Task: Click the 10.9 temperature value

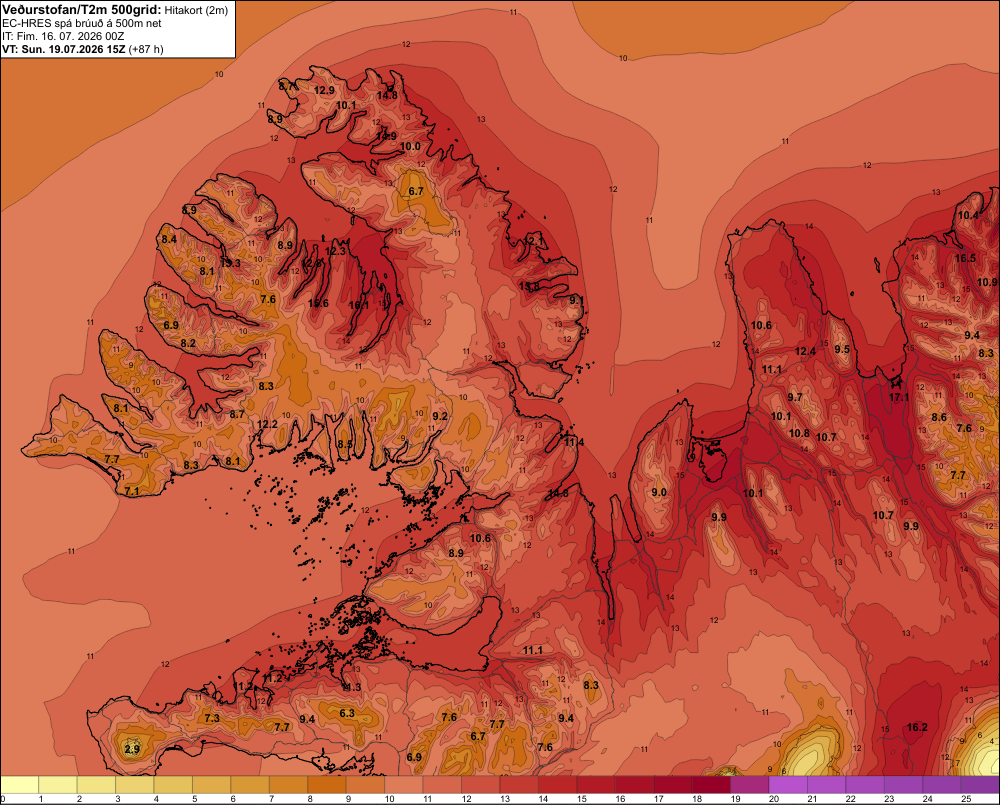Action: [987, 282]
